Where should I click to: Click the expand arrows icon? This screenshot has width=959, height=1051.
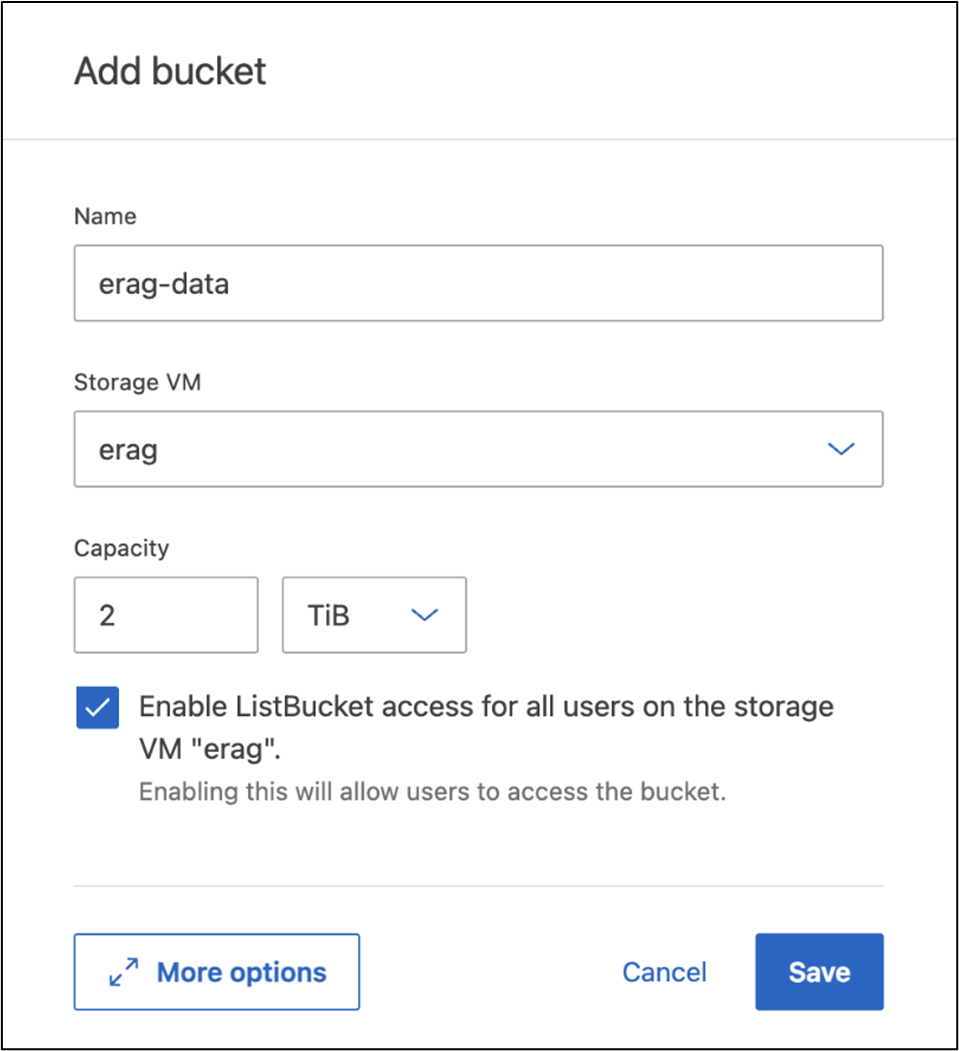tap(124, 972)
